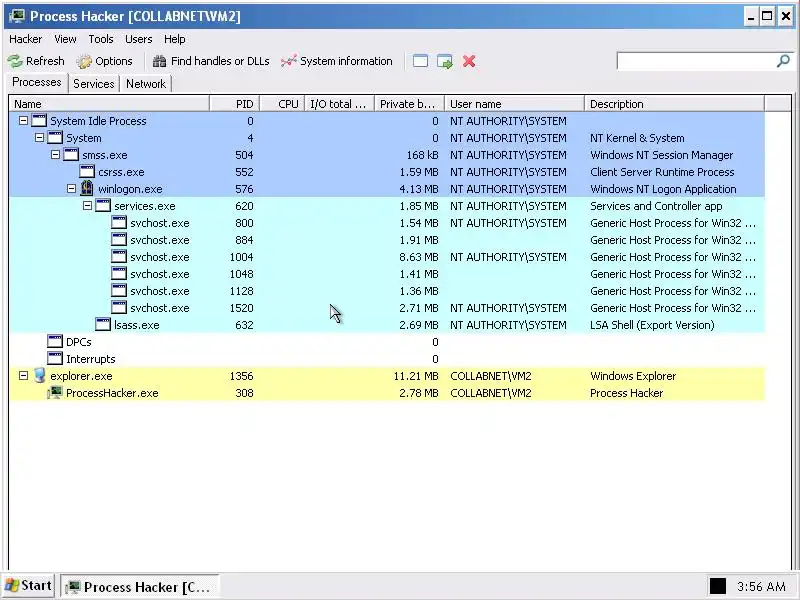The image size is (800, 600).
Task: Collapse the System process node
Action: pyautogui.click(x=39, y=138)
